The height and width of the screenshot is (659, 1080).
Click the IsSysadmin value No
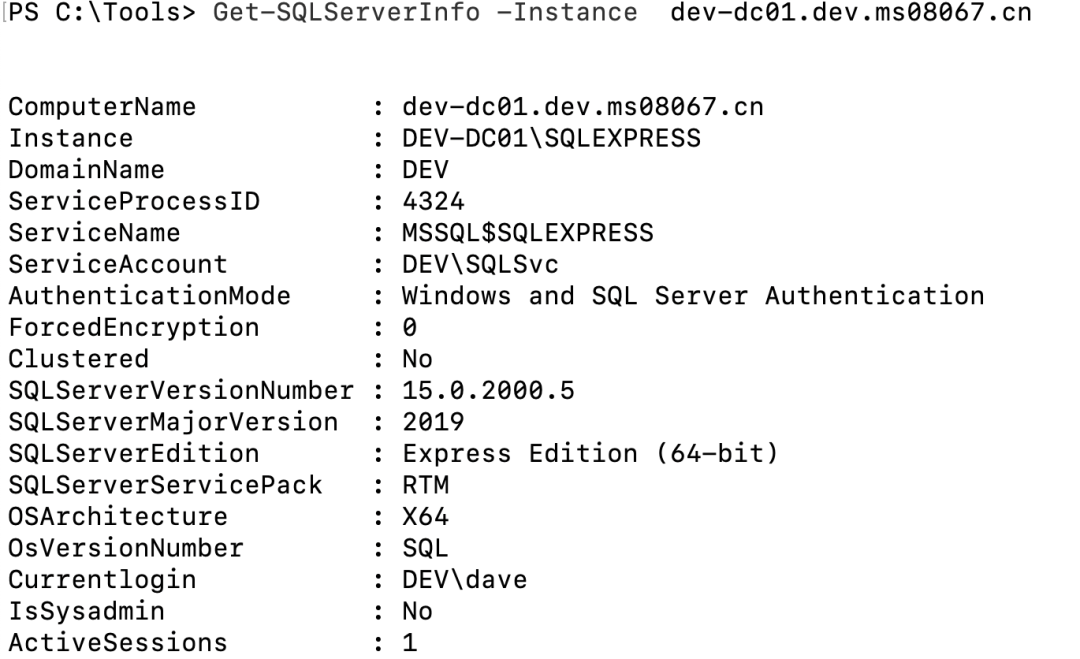click(417, 611)
